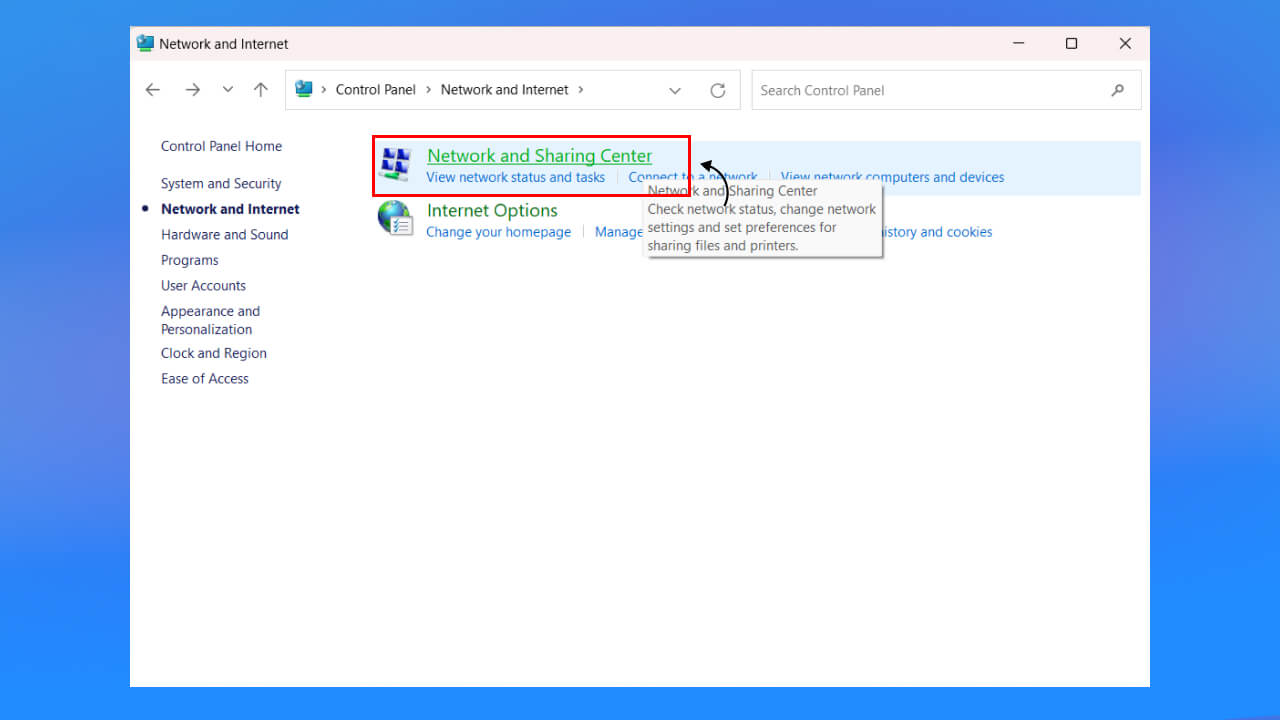Expand chevron after Network and Internet breadcrumb
The width and height of the screenshot is (1280, 720).
pyautogui.click(x=581, y=90)
